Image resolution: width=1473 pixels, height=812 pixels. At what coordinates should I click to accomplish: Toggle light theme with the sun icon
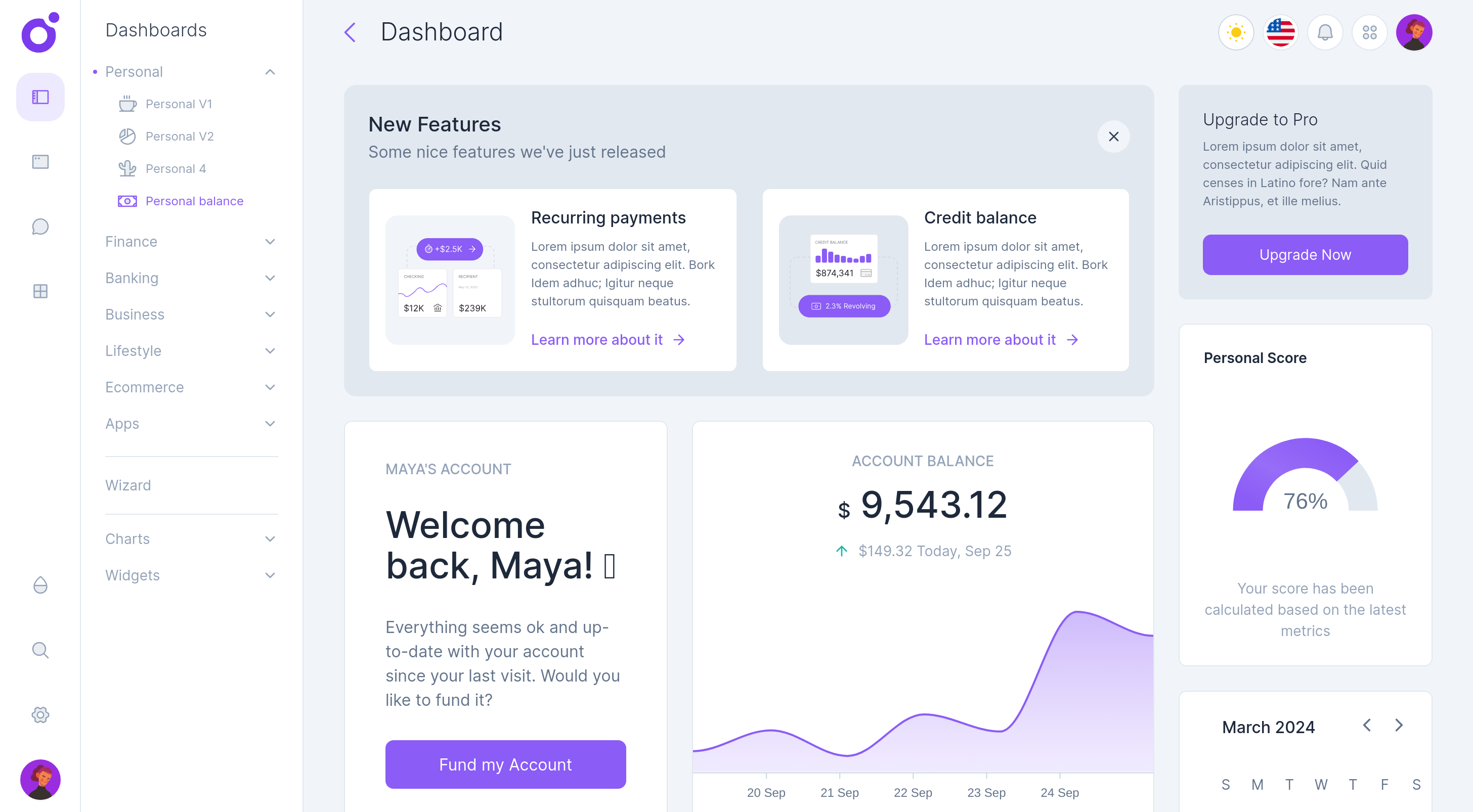[x=1236, y=32]
